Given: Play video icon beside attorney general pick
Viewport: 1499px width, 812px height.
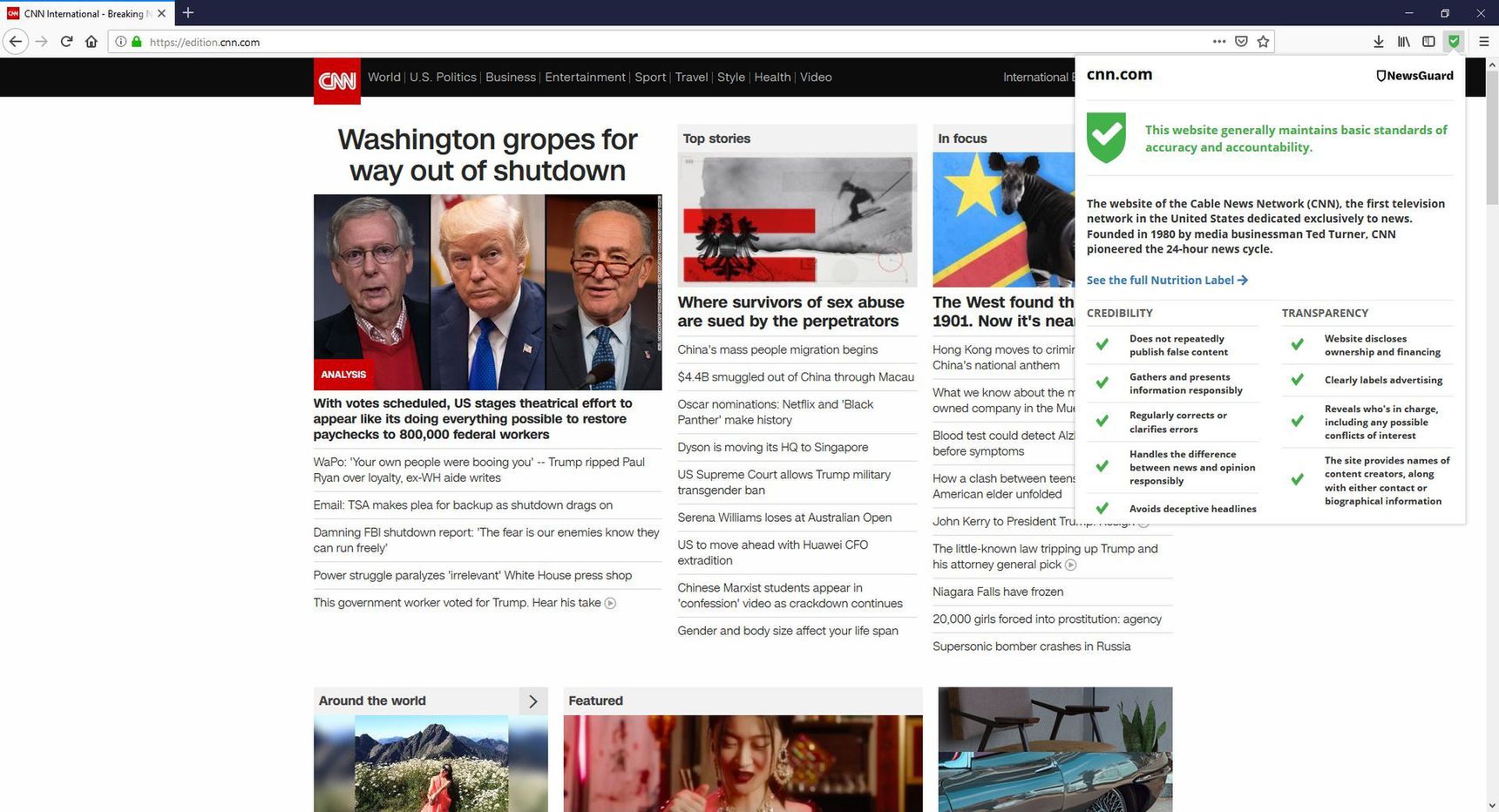Looking at the screenshot, I should pos(1071,565).
